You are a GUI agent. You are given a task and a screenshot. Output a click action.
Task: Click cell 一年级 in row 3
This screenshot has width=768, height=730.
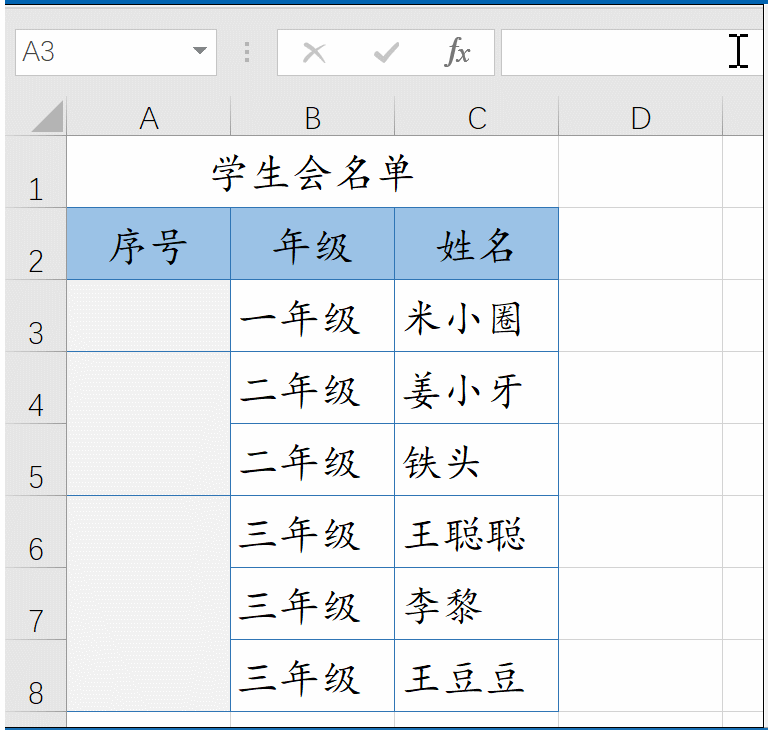click(312, 316)
